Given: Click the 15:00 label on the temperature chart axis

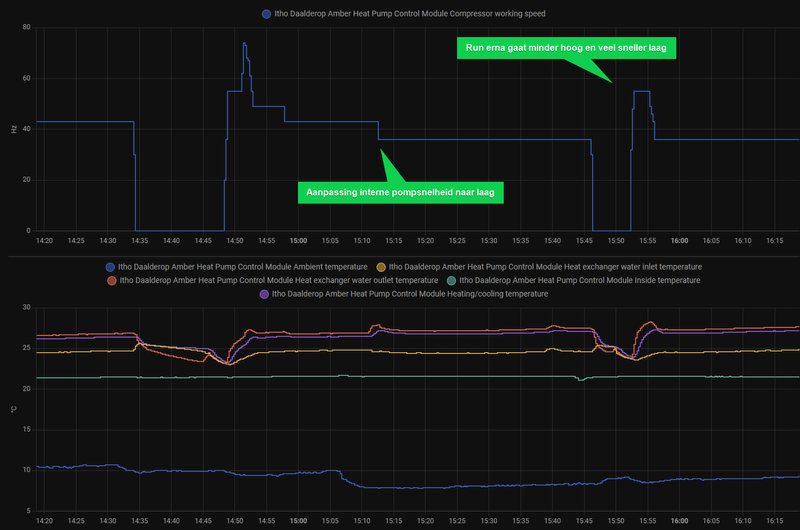Looking at the screenshot, I should (x=298, y=521).
